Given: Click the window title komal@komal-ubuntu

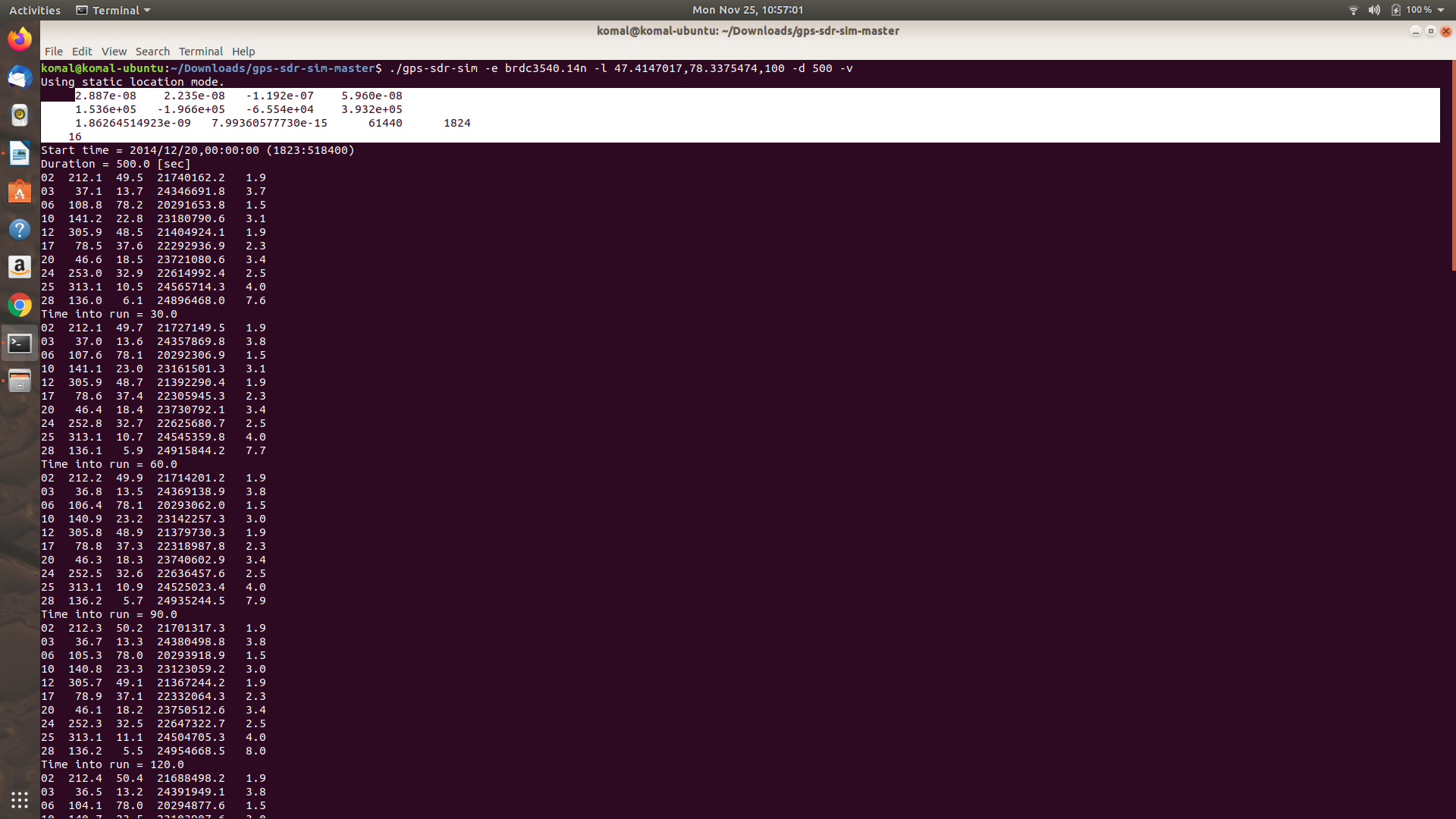Looking at the screenshot, I should point(748,31).
